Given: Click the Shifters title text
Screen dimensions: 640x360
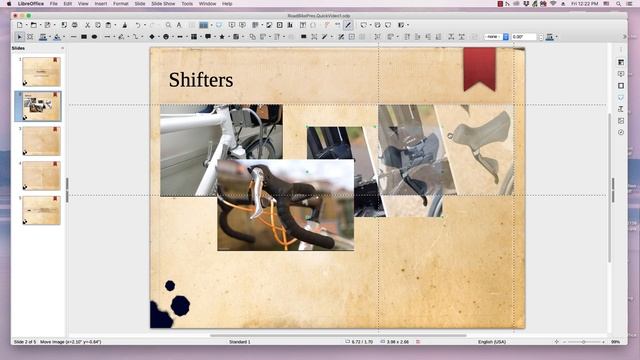Looking at the screenshot, I should [201, 80].
